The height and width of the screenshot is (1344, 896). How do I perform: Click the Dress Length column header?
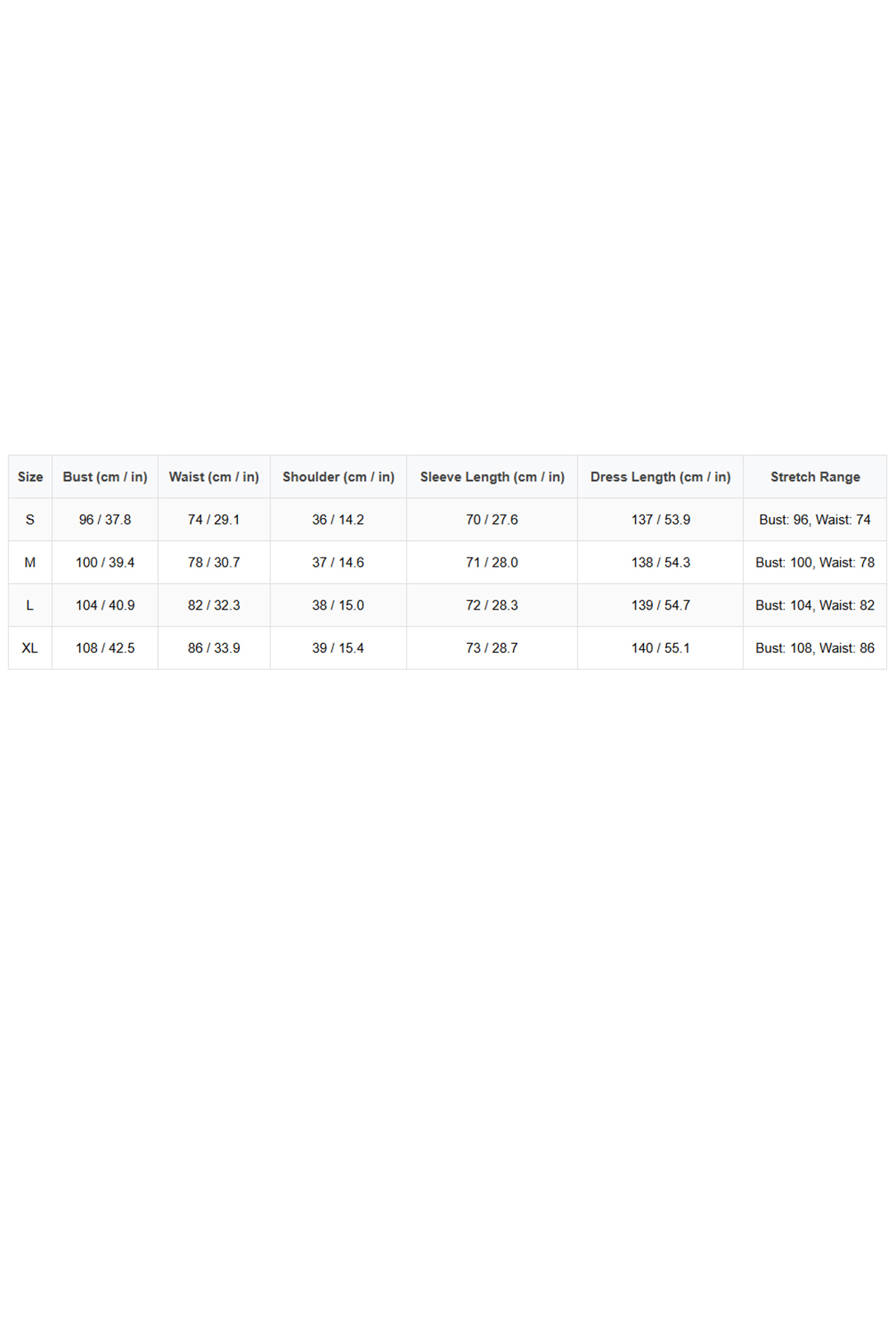tap(660, 477)
